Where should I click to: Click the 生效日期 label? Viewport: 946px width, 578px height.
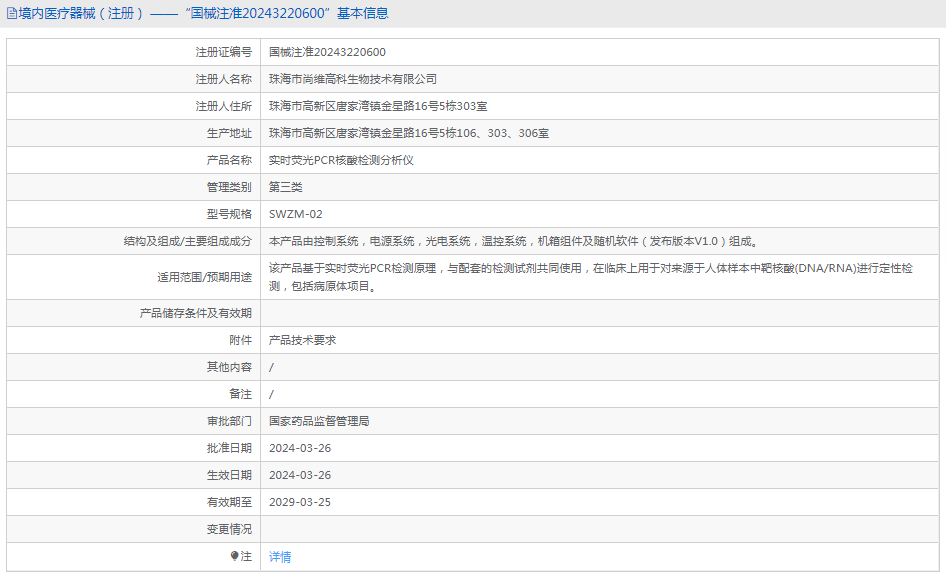click(229, 475)
